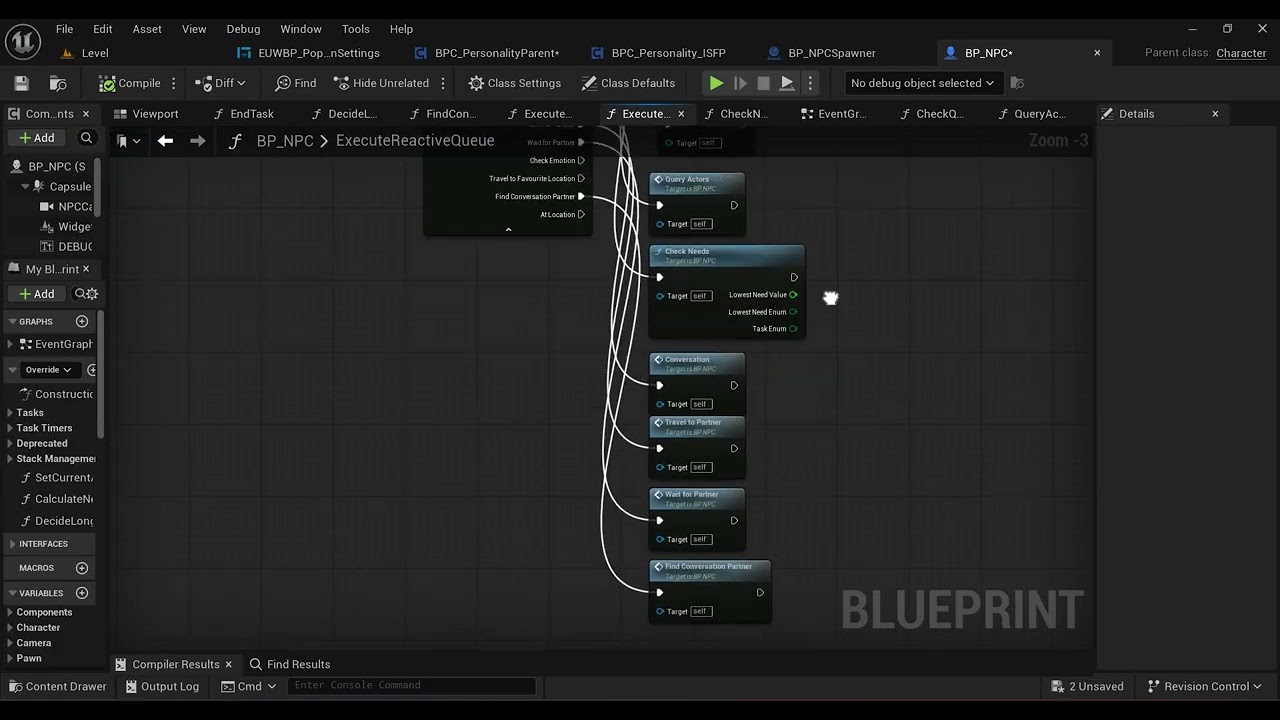Select the DecideLong function
1280x720 pixels.
[x=57, y=521]
